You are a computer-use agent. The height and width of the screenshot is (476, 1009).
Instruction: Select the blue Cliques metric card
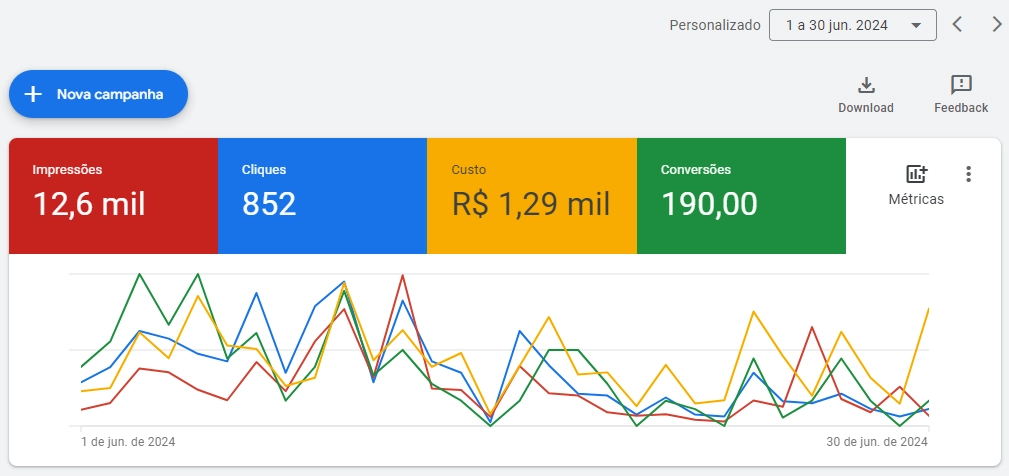(x=322, y=196)
